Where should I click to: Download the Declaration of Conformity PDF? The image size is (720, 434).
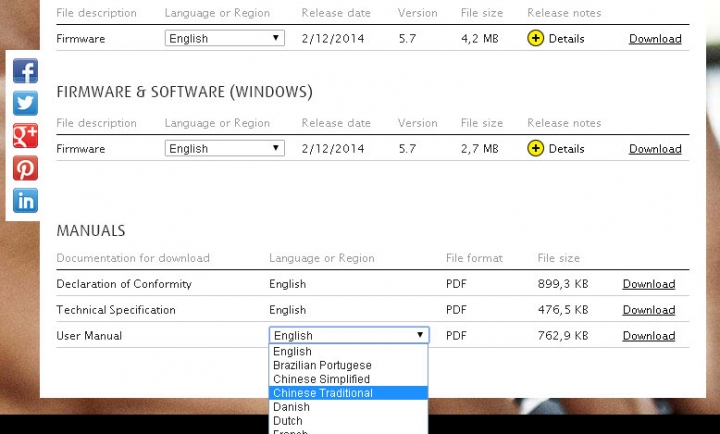coord(648,284)
